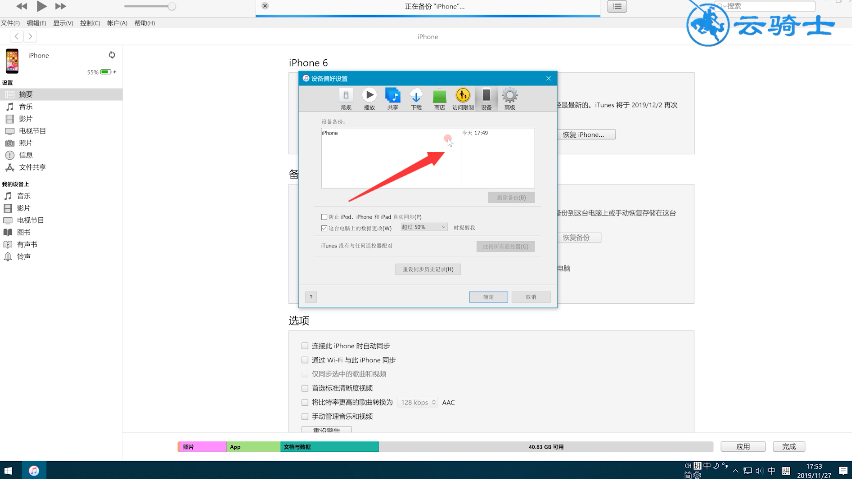852x479 pixels.
Task: Open the 超过 50% threshold dropdown
Action: tap(424, 227)
